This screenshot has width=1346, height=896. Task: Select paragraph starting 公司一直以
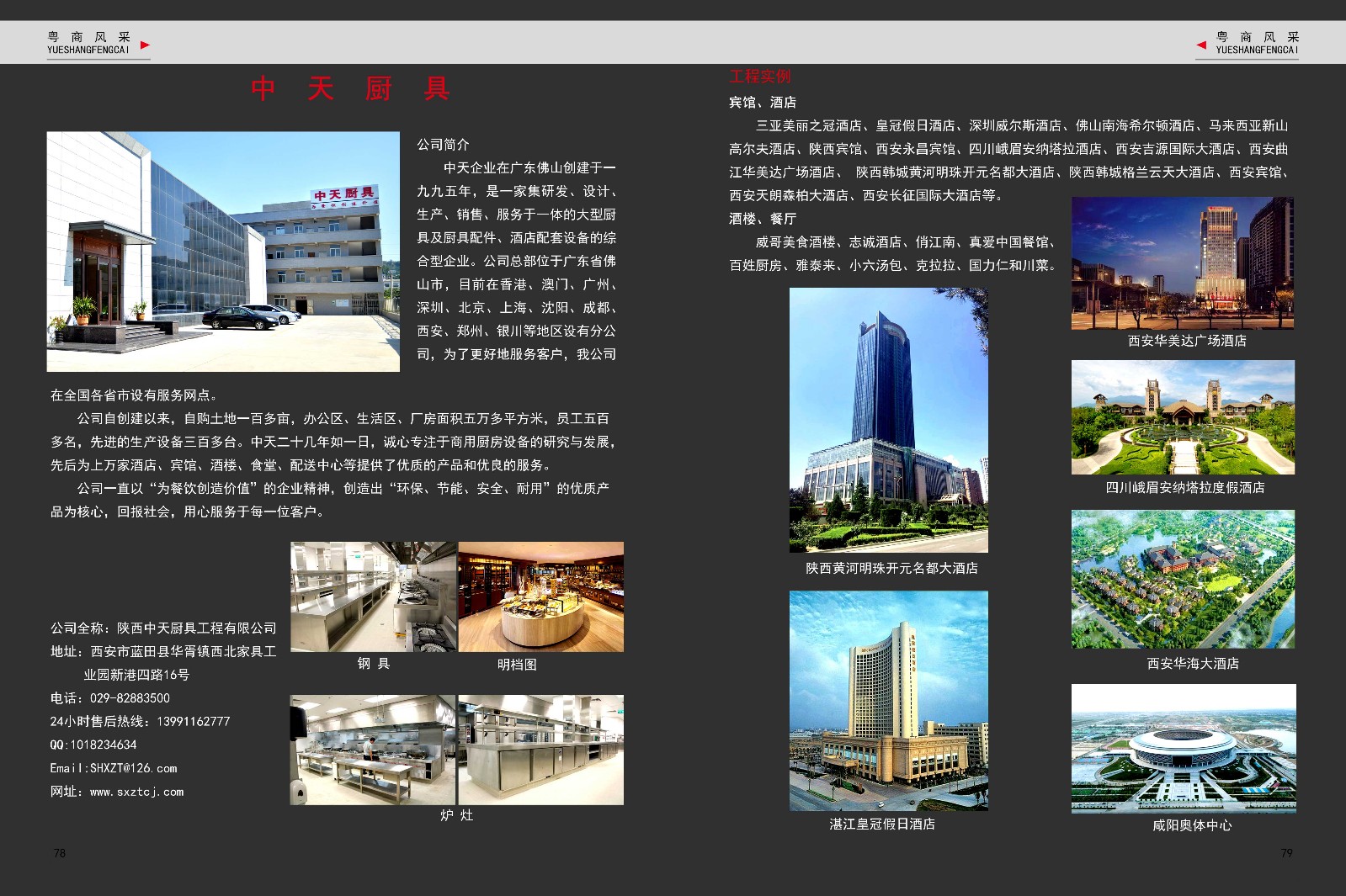(330, 500)
